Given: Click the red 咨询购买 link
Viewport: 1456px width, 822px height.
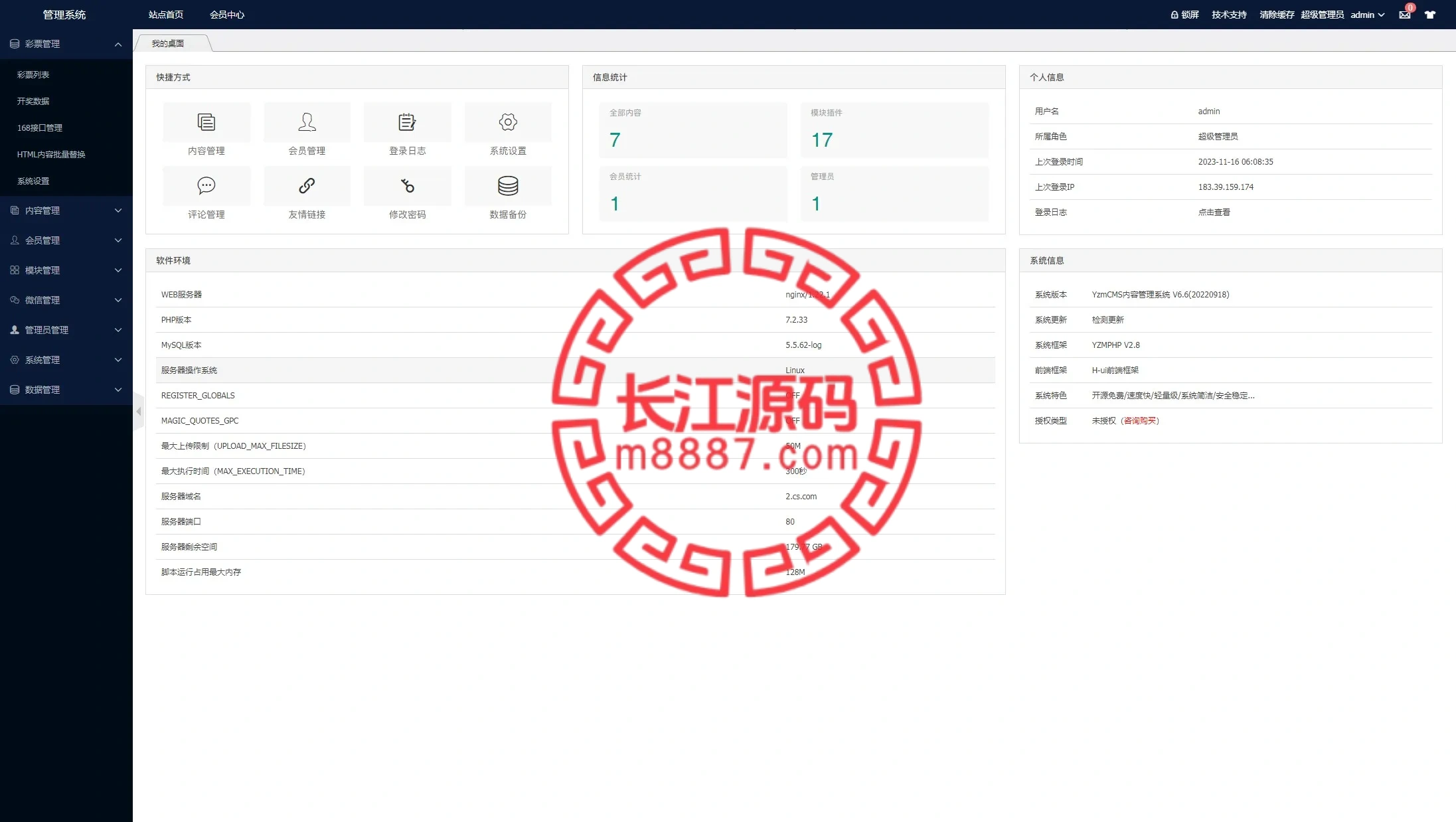Looking at the screenshot, I should [1140, 421].
